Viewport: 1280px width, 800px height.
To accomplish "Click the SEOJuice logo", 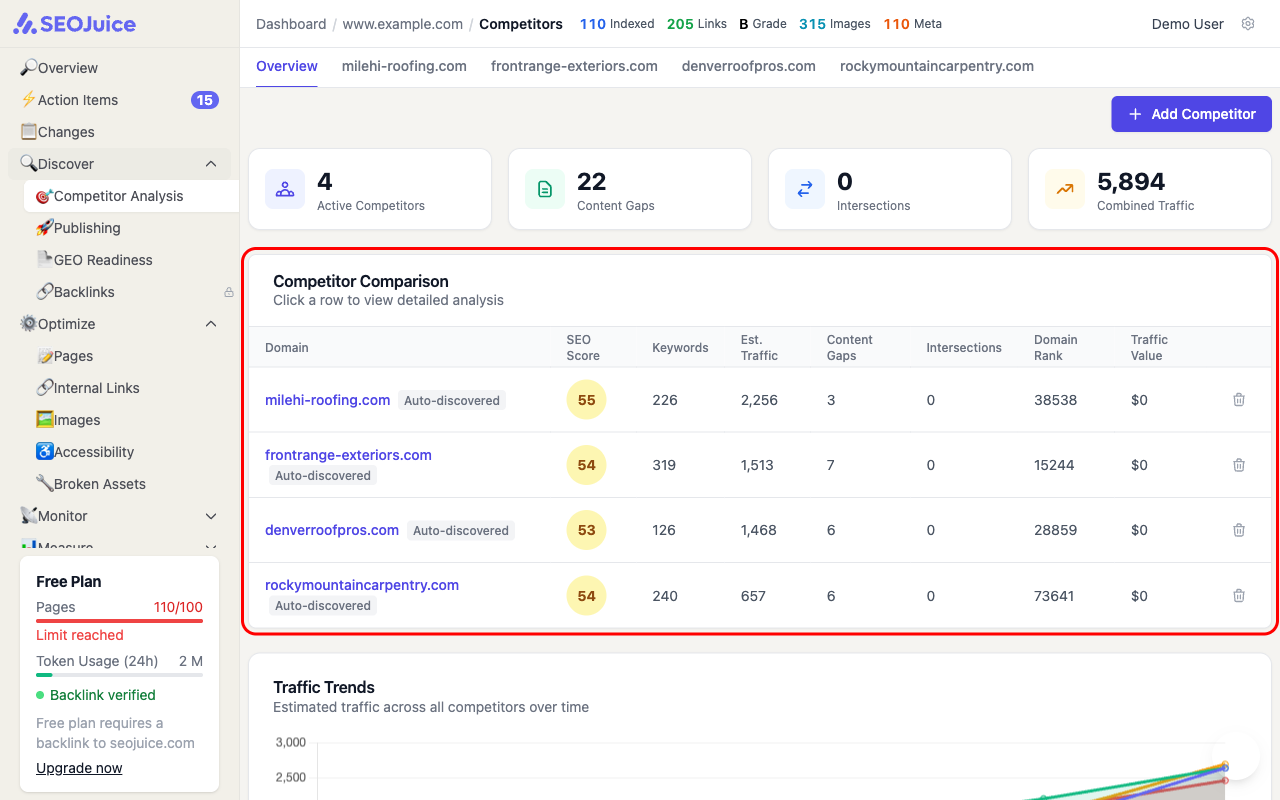I will [75, 24].
